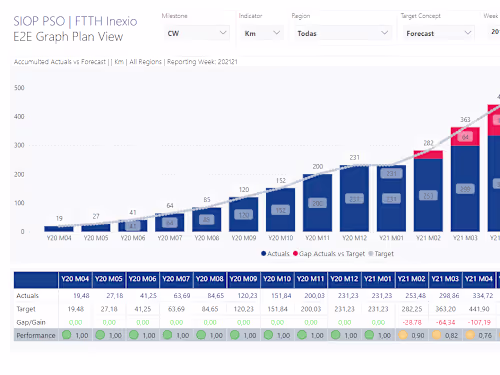Click the Actuals legend blue dot
This screenshot has height=375, width=500.
coord(264,254)
